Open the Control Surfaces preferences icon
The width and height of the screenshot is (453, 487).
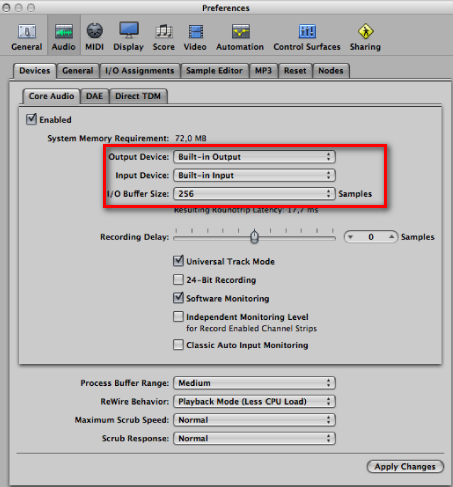coord(307,37)
